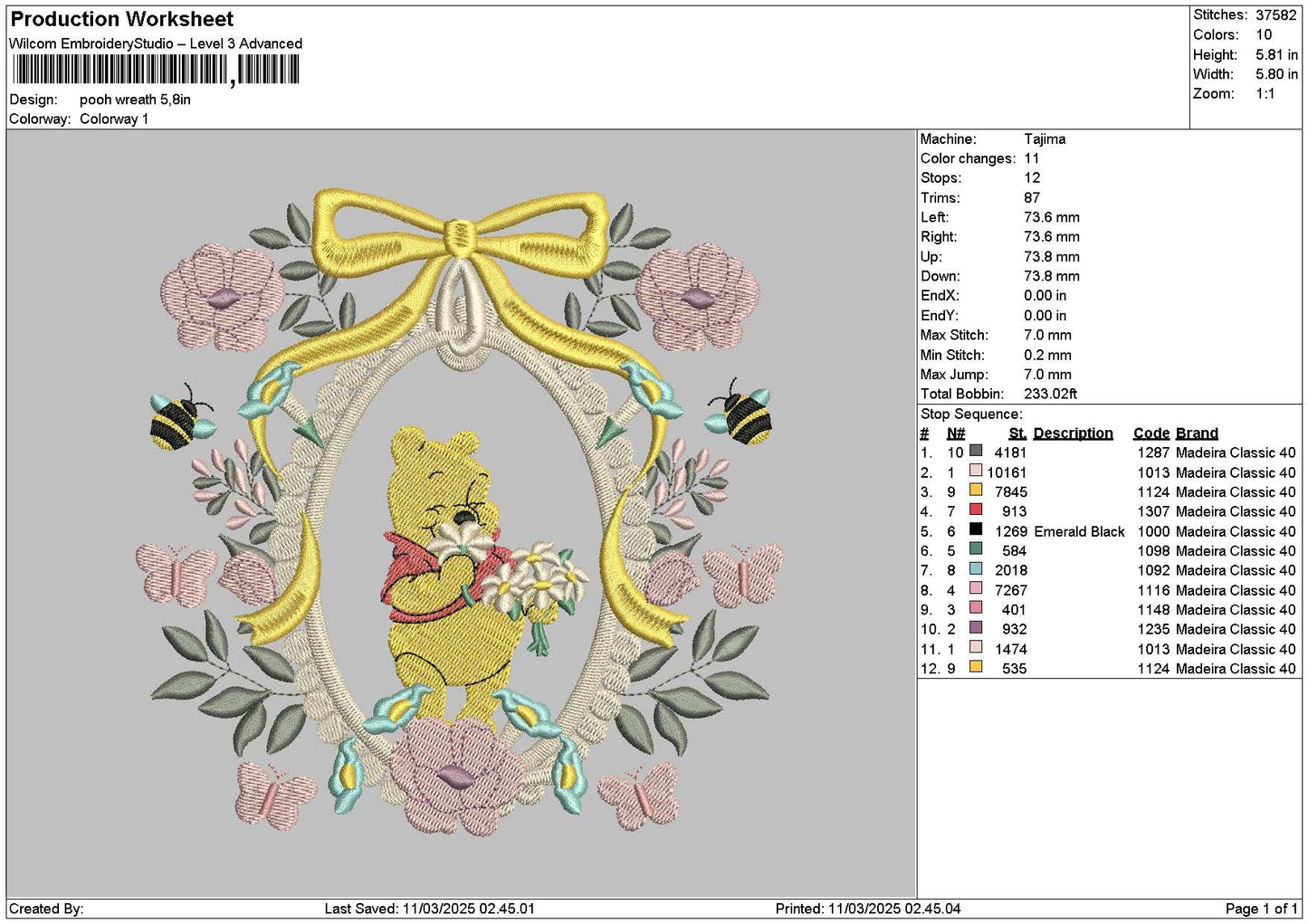
Task: Click the pale pink swatch in stop row 11
Action: click(976, 647)
